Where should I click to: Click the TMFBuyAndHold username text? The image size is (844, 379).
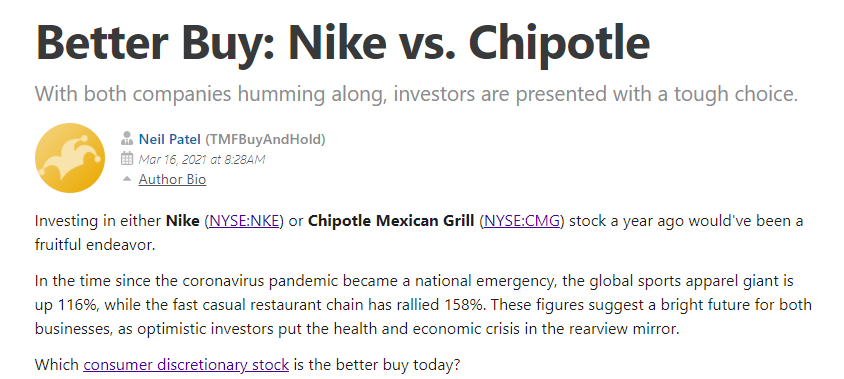[x=265, y=139]
